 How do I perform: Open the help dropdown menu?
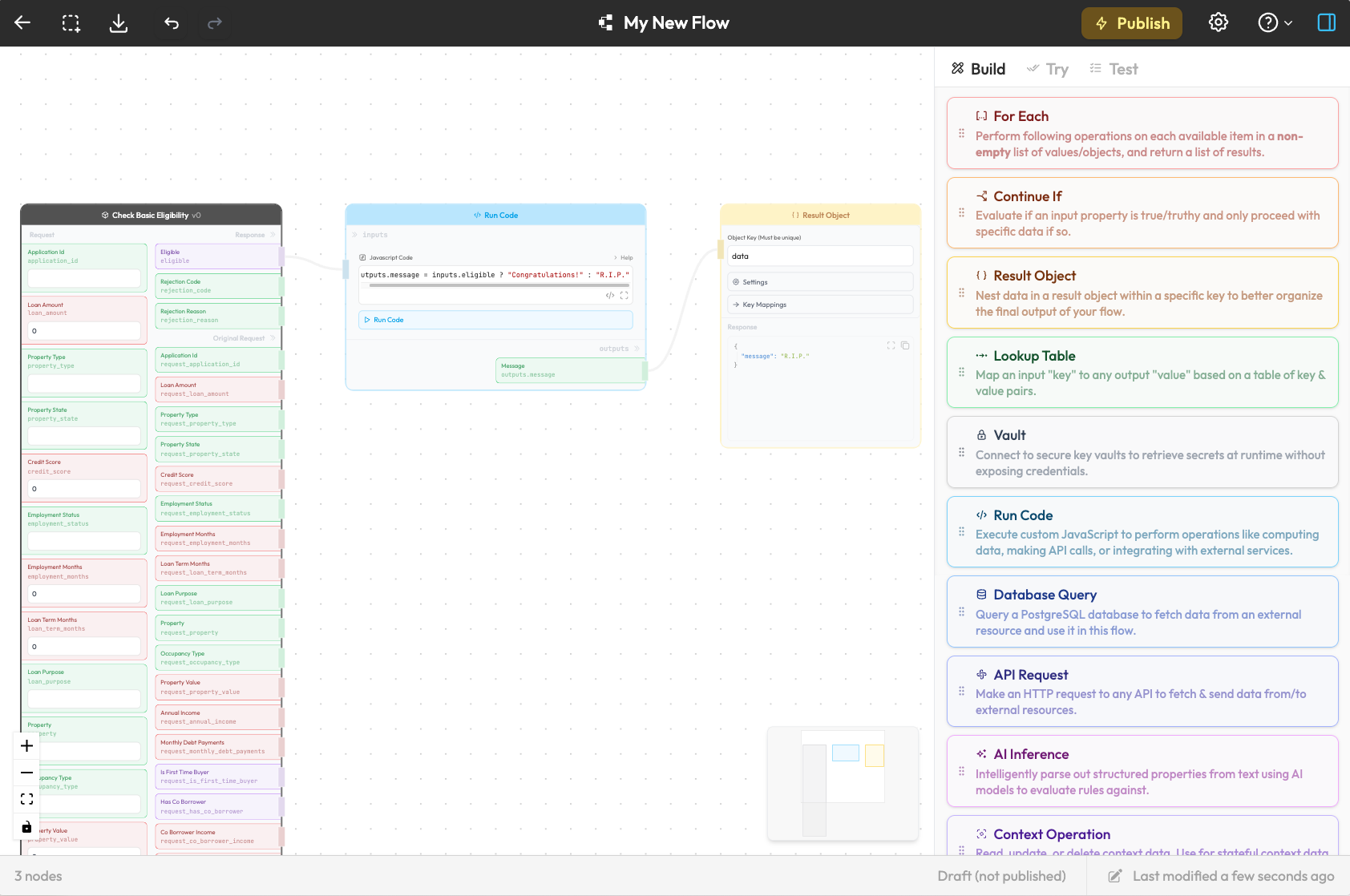[1275, 22]
